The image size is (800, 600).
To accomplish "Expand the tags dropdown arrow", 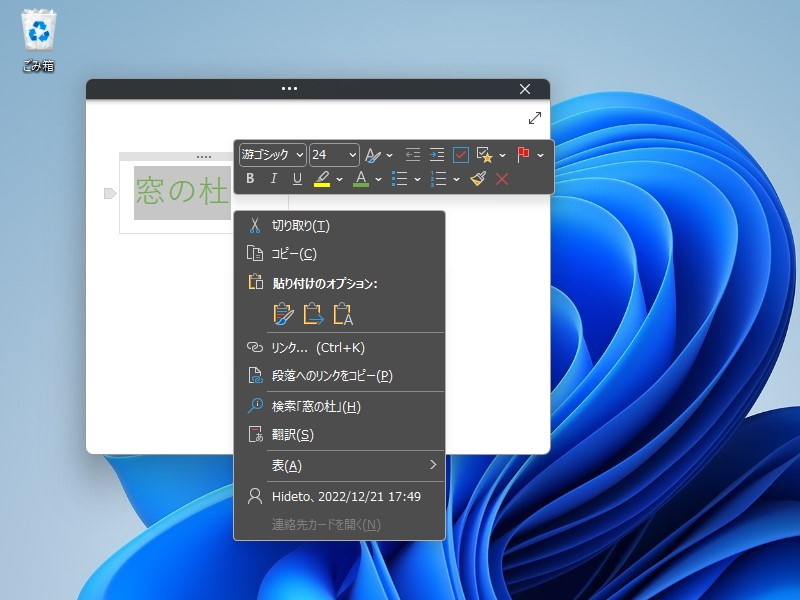I will pos(503,155).
